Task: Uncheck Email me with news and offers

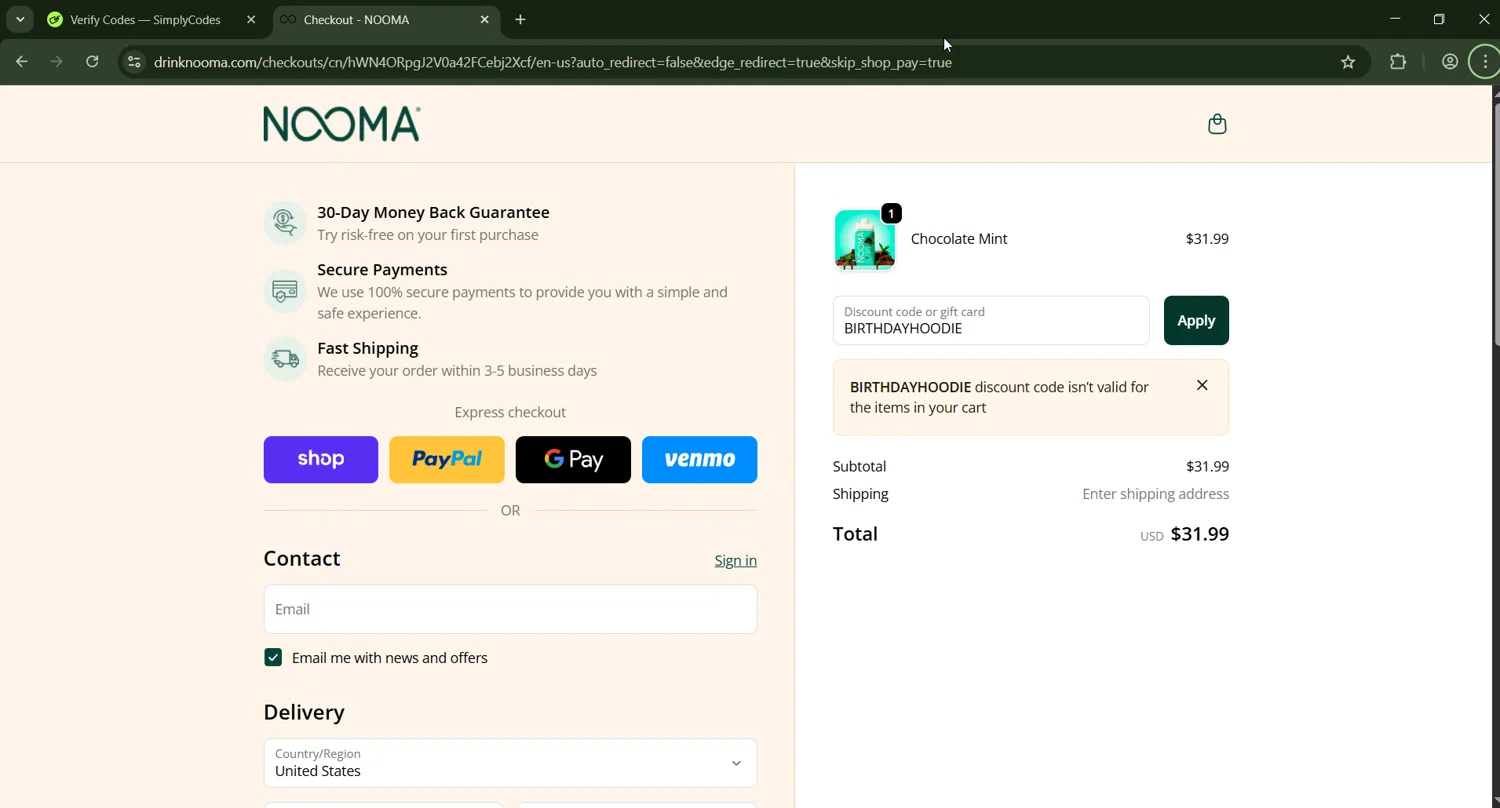Action: pos(273,657)
